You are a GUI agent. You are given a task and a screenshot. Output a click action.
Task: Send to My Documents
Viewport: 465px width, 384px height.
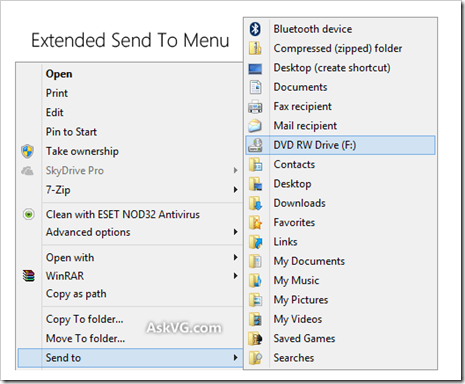[309, 261]
